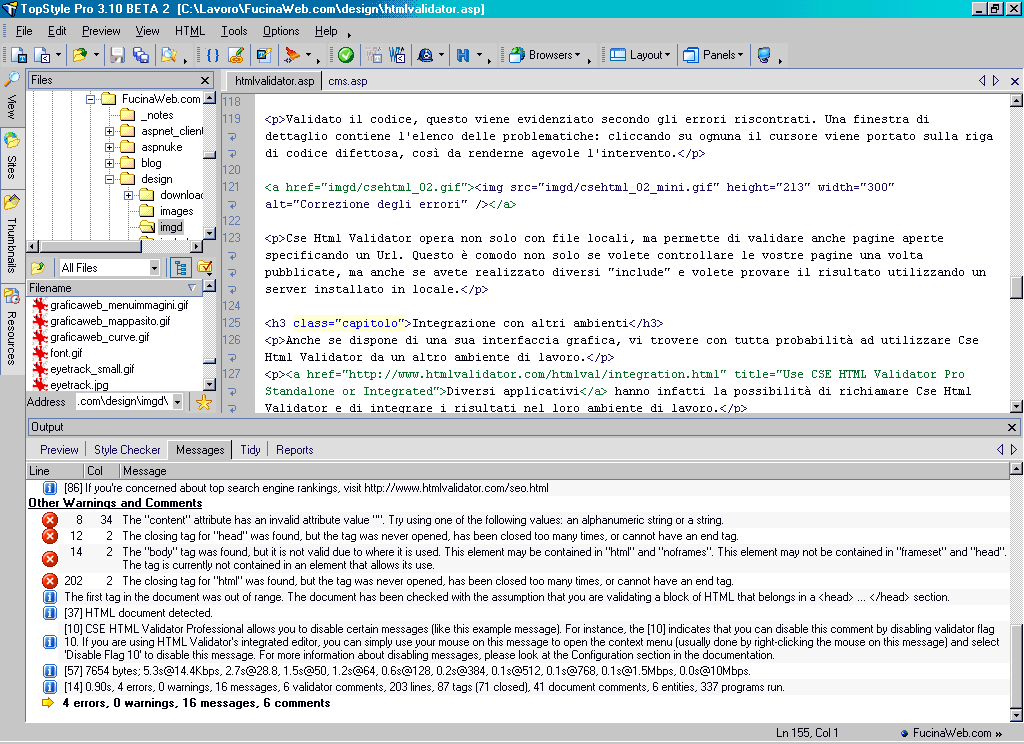Switch to the cms.asp document tab
The image size is (1024, 744).
(x=347, y=81)
